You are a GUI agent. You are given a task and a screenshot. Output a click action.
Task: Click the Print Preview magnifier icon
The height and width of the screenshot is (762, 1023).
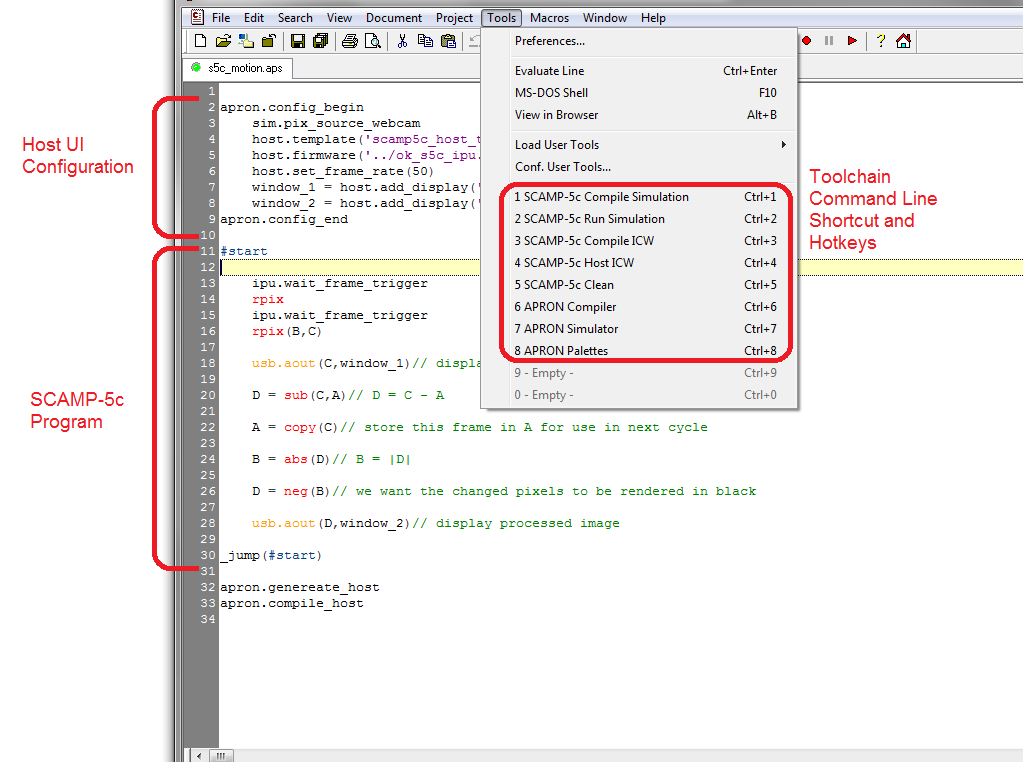coord(373,41)
